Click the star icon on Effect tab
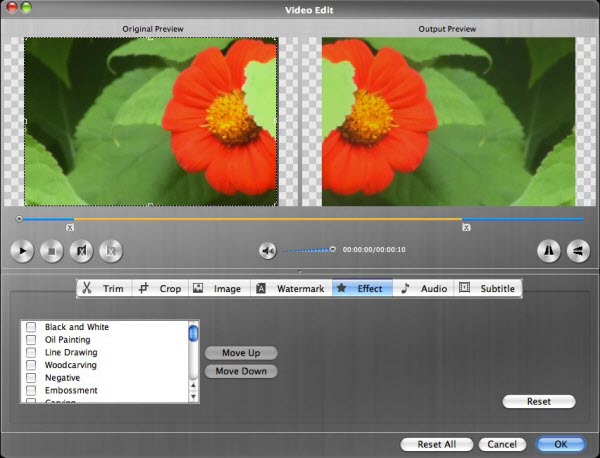Screen dimensions: 600x458 click(342, 288)
